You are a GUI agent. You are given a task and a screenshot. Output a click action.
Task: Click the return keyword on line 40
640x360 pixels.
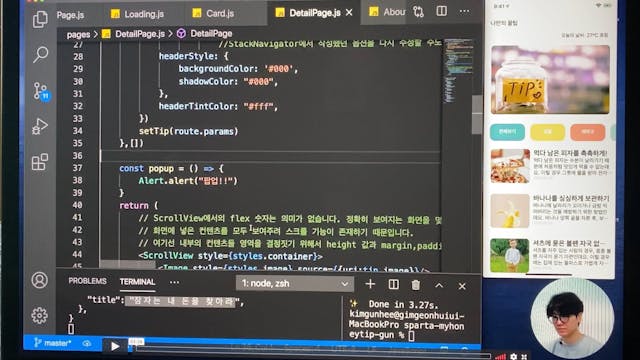pyautogui.click(x=133, y=205)
